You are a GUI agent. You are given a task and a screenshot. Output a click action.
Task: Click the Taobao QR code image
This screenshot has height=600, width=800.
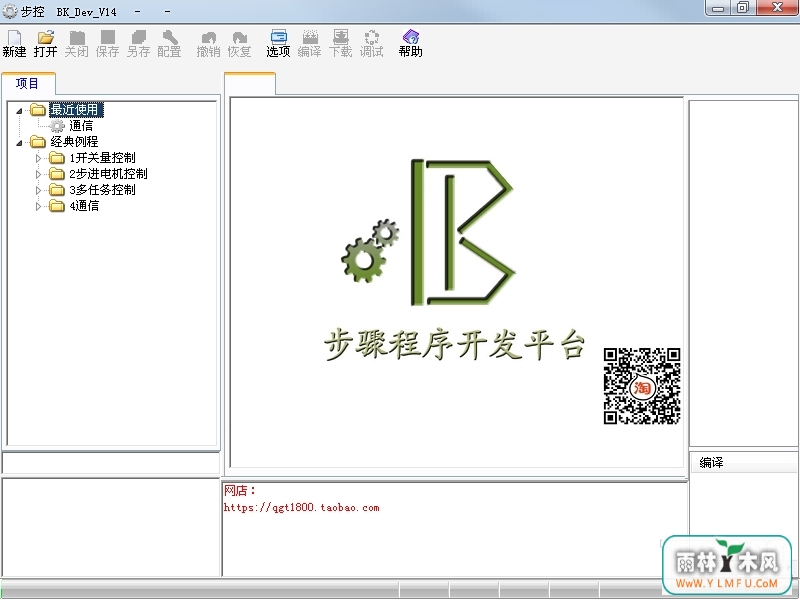click(642, 386)
